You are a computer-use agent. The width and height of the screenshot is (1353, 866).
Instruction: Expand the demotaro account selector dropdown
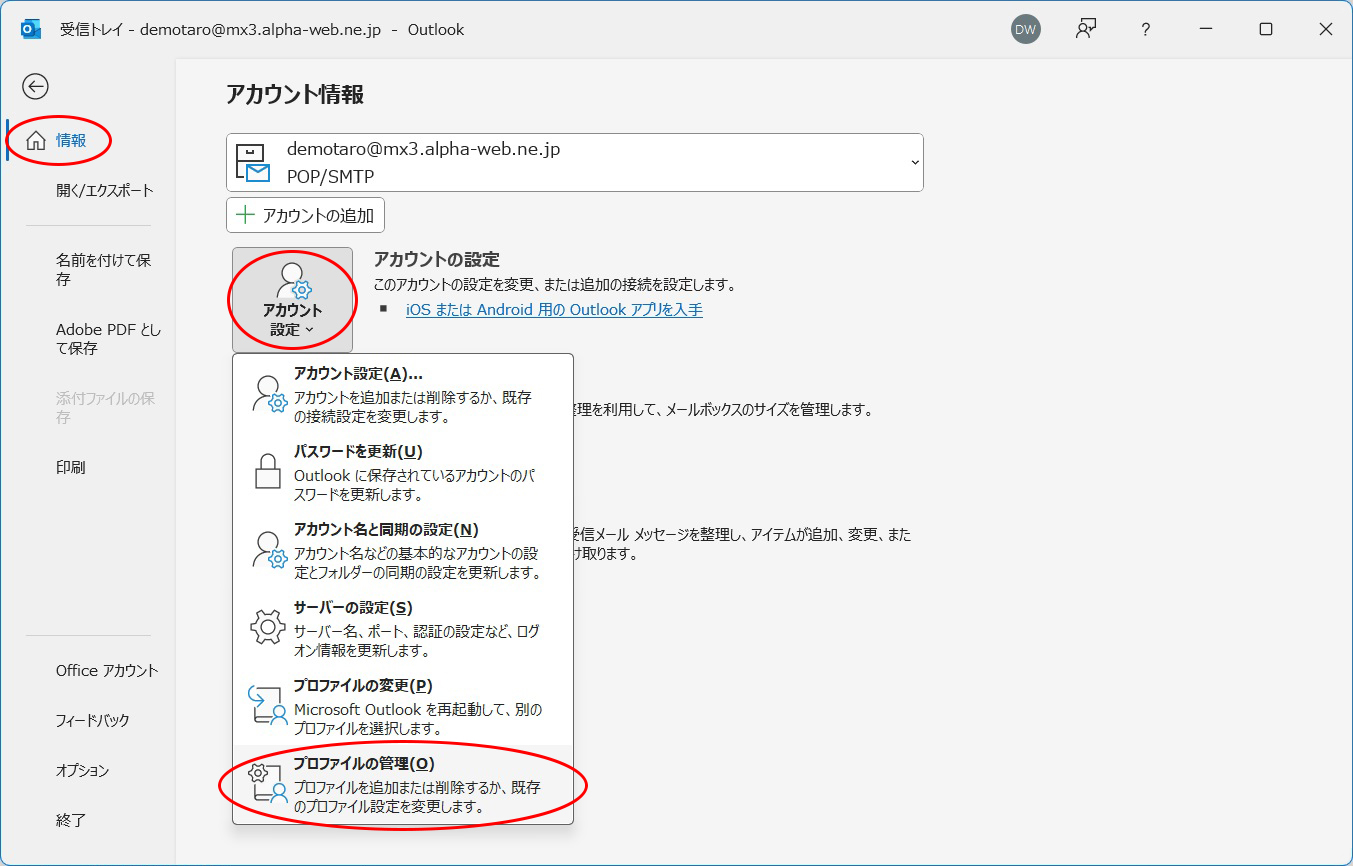coord(914,162)
